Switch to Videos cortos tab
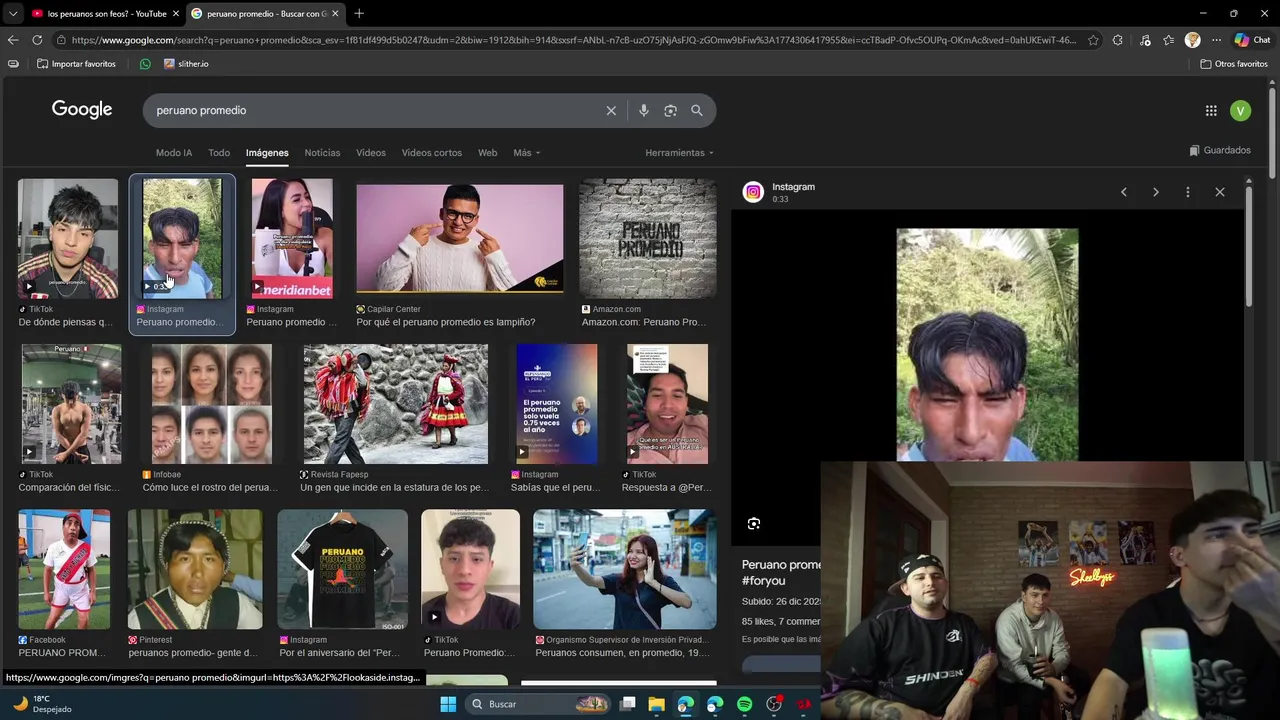 (x=432, y=153)
